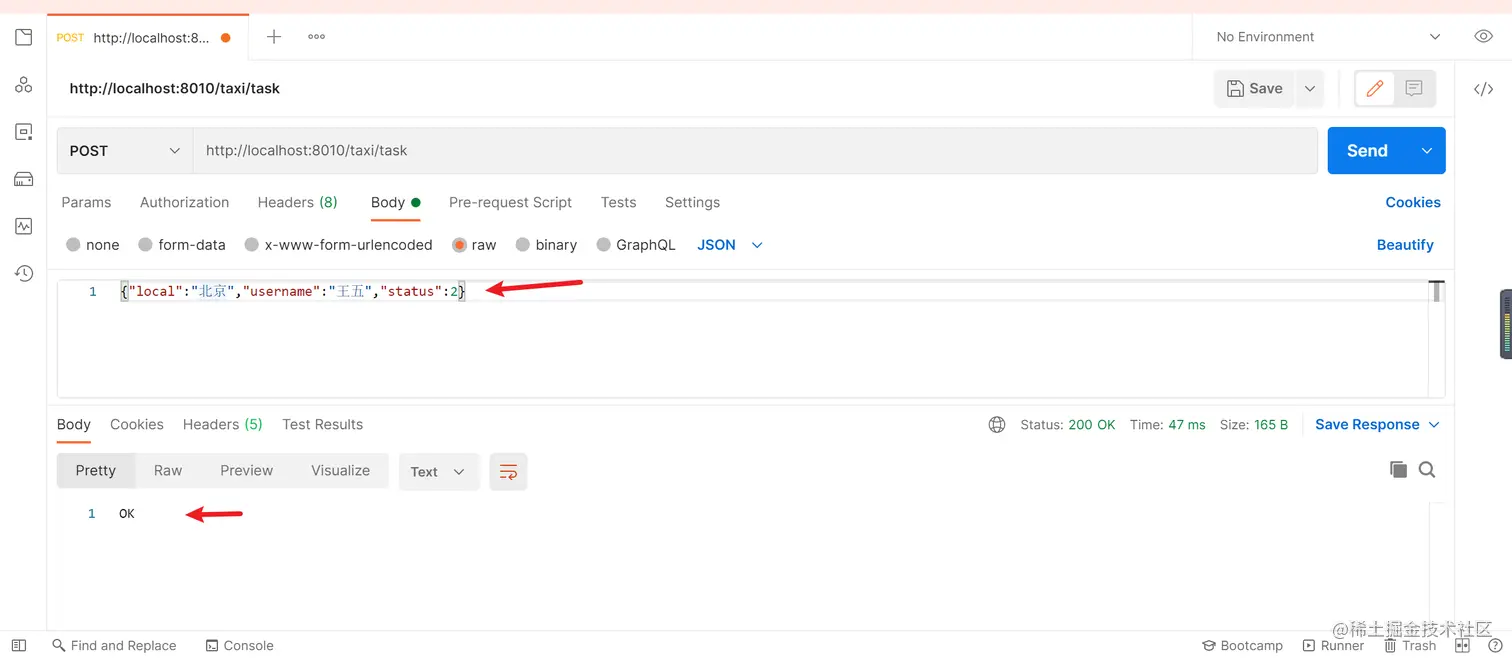Switch to the Params tab

pos(86,202)
